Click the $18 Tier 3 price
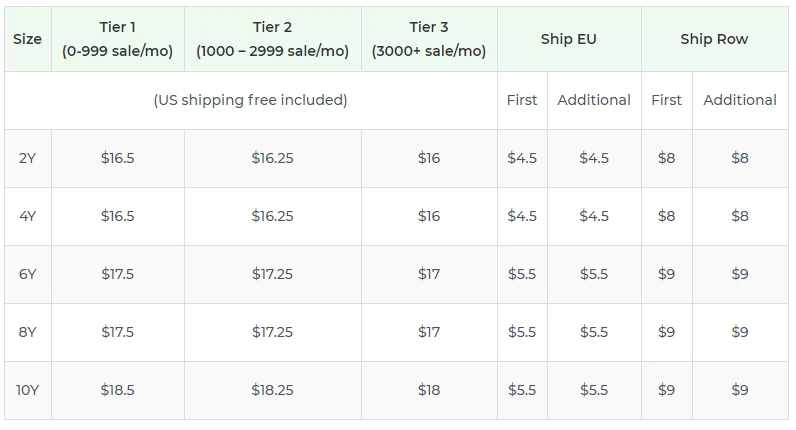This screenshot has height=430, width=796. click(x=429, y=390)
